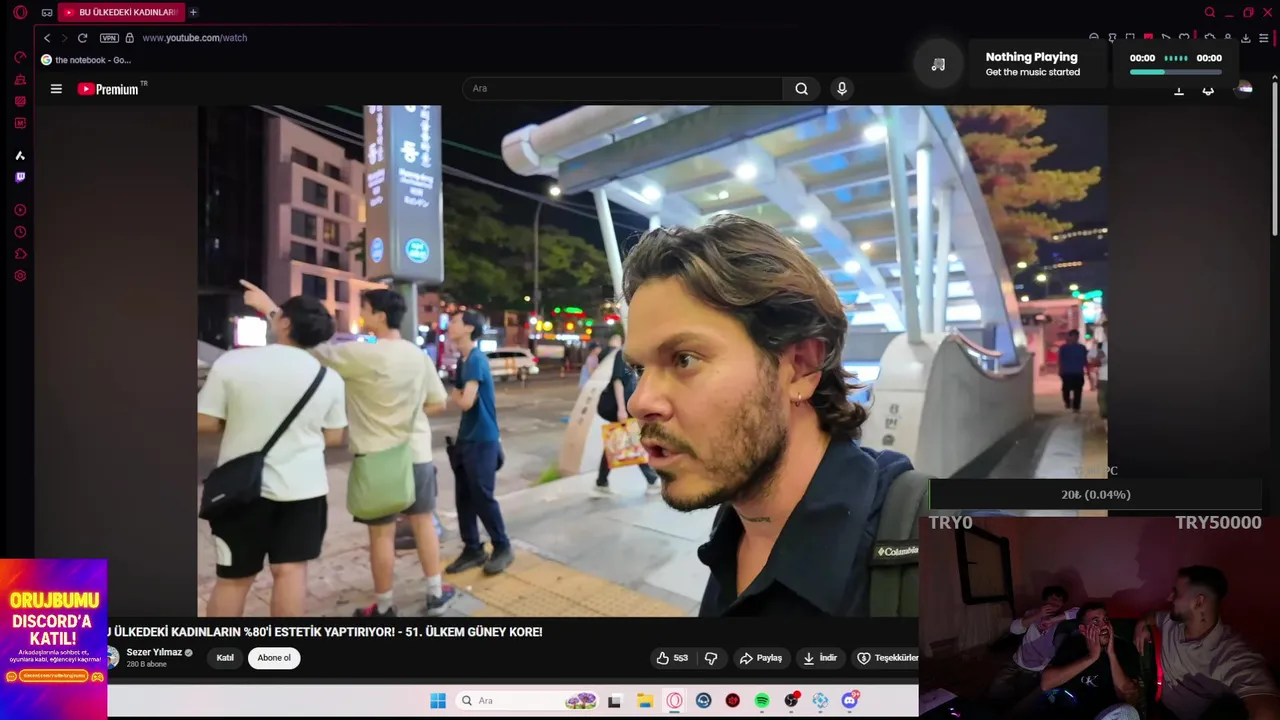1280x720 pixels.
Task: Open Spotify from the taskbar
Action: click(762, 701)
